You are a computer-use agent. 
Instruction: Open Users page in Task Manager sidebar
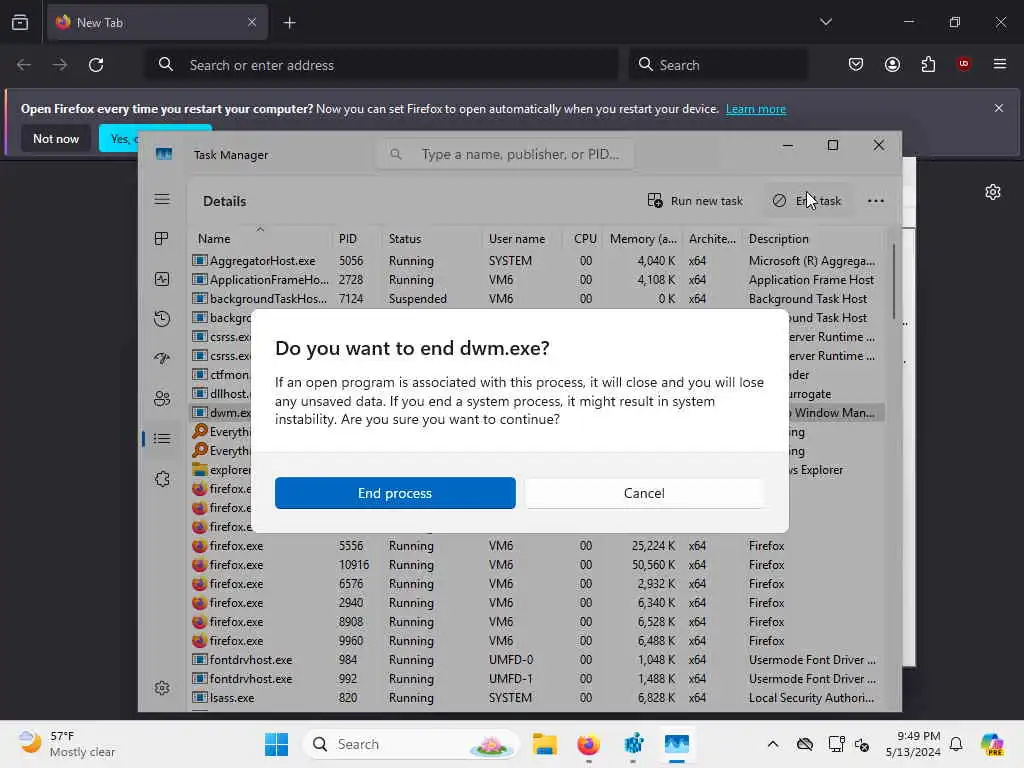(x=162, y=398)
